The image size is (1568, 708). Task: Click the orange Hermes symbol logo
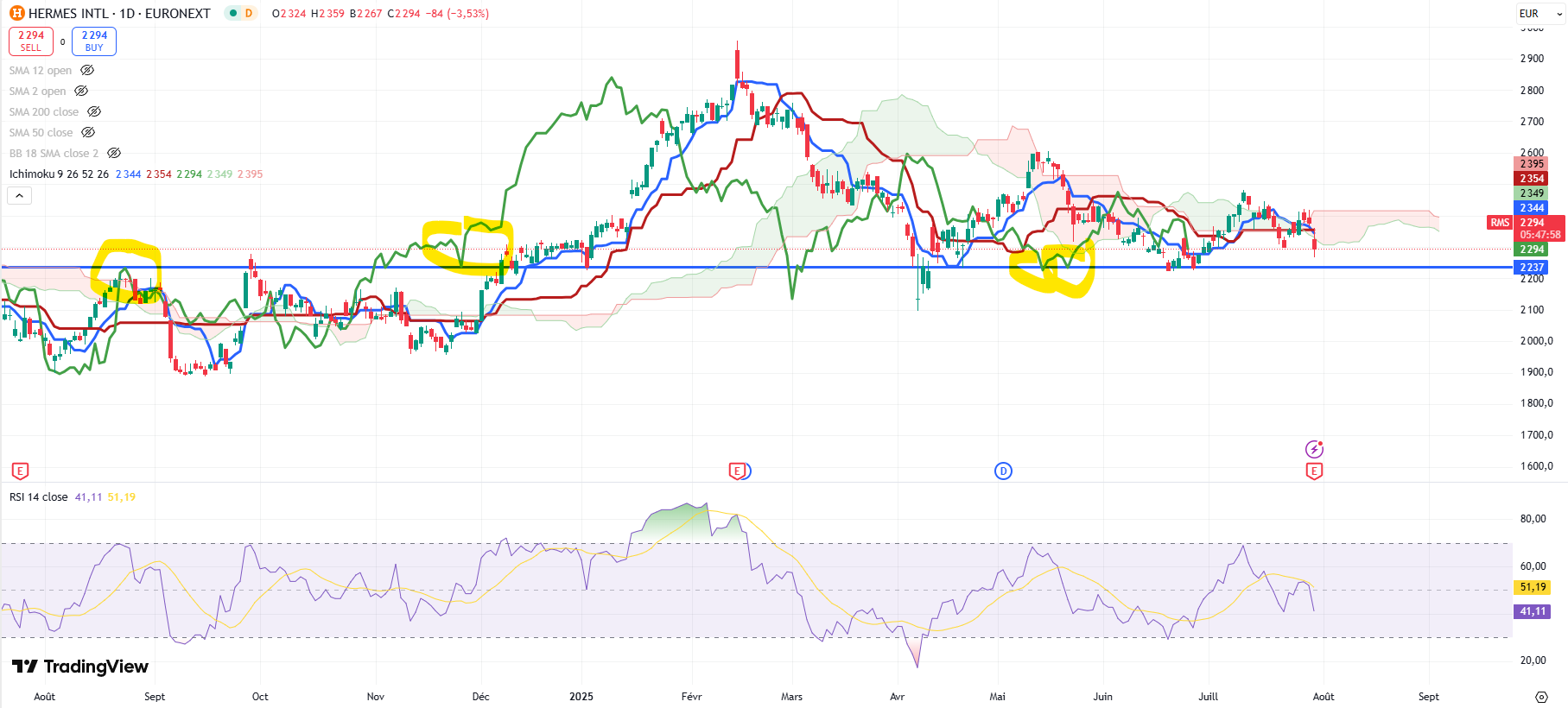tap(16, 13)
